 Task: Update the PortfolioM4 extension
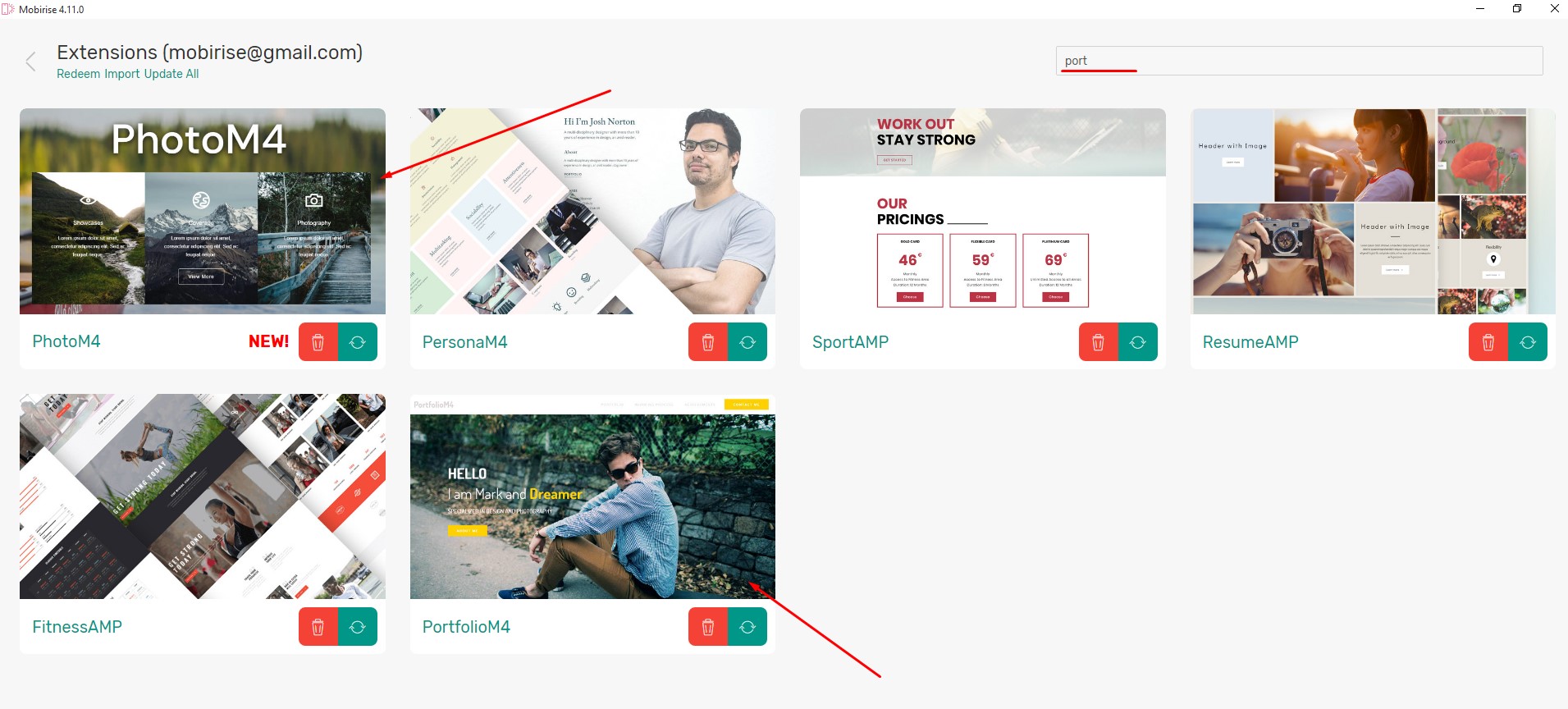(x=747, y=627)
